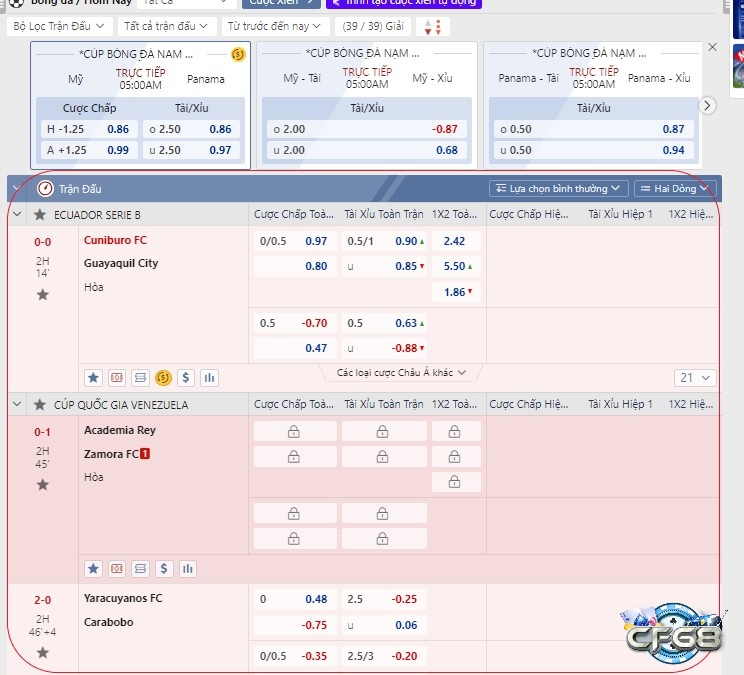Open the Cuniburo FC team name
The width and height of the screenshot is (744, 675).
point(115,240)
